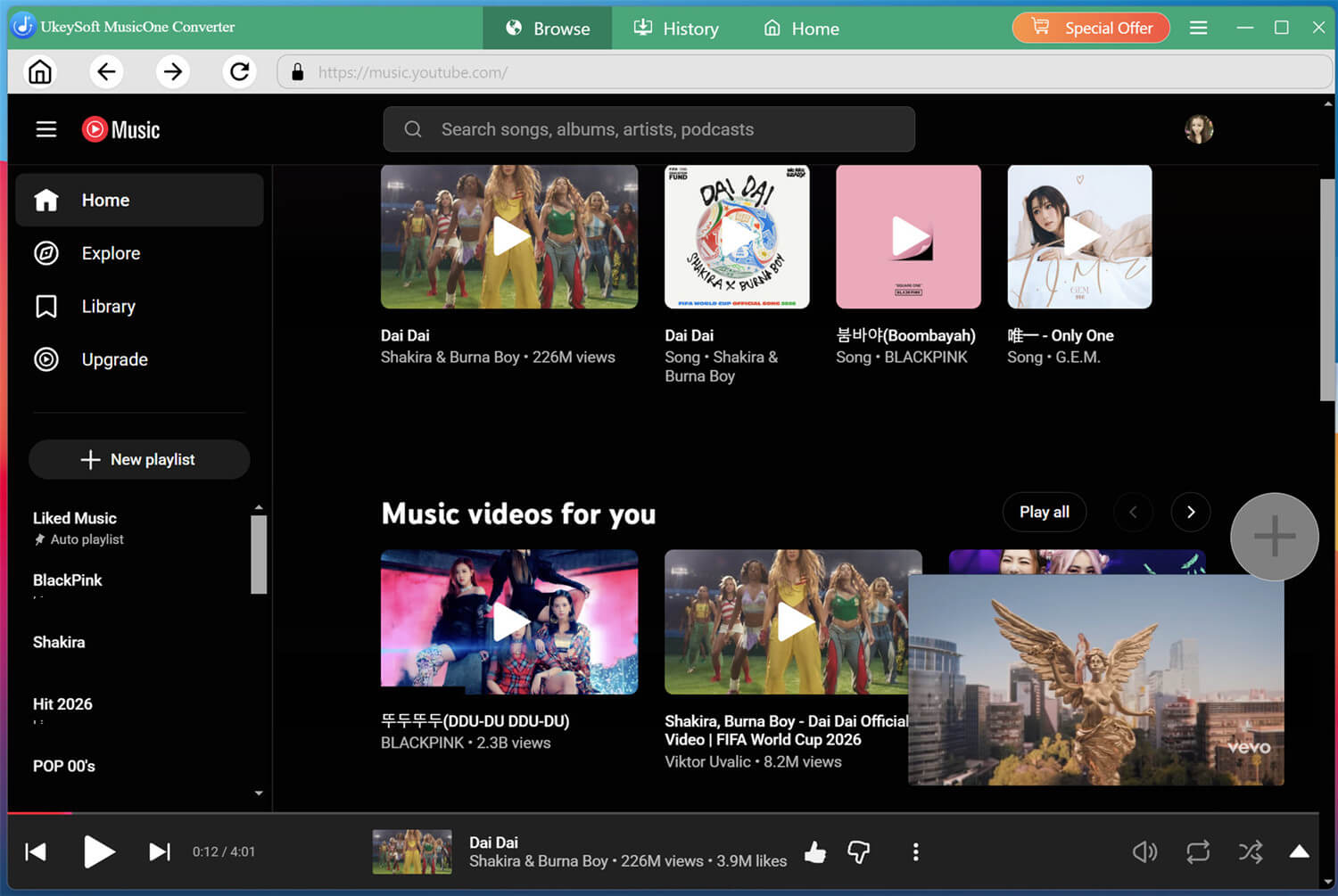The width and height of the screenshot is (1338, 896).
Task: Open Library in the sidebar
Action: (139, 307)
